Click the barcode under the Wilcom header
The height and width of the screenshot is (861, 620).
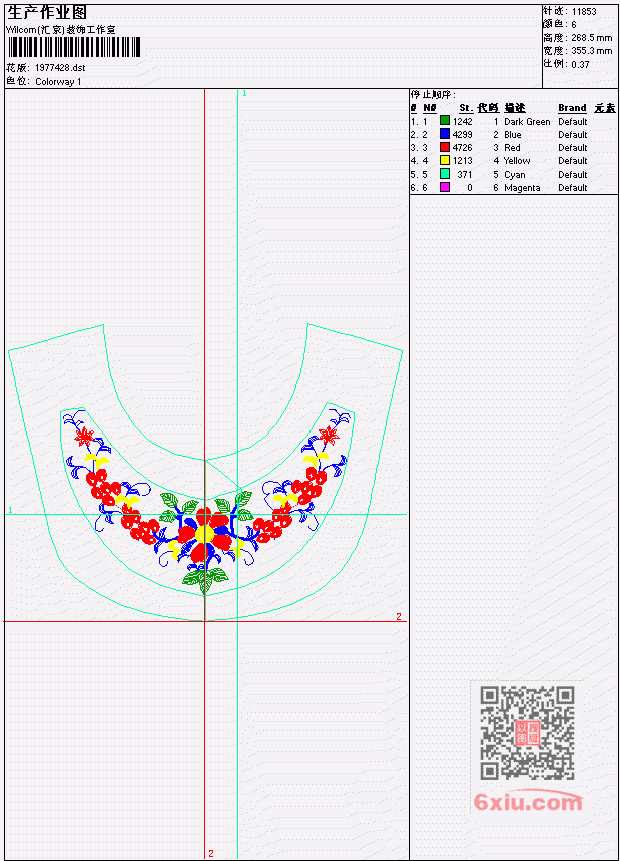point(74,47)
